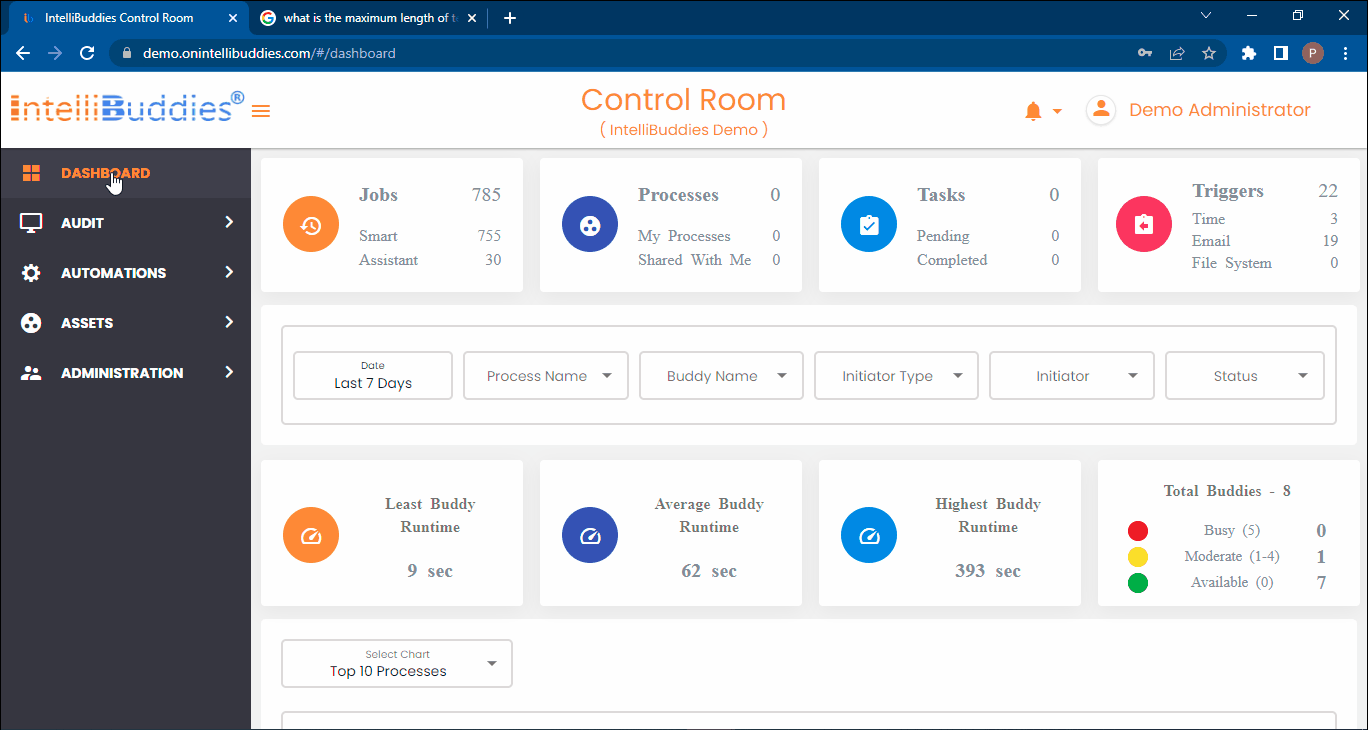Open the Initiator dropdown
The image size is (1368, 730).
[1072, 376]
